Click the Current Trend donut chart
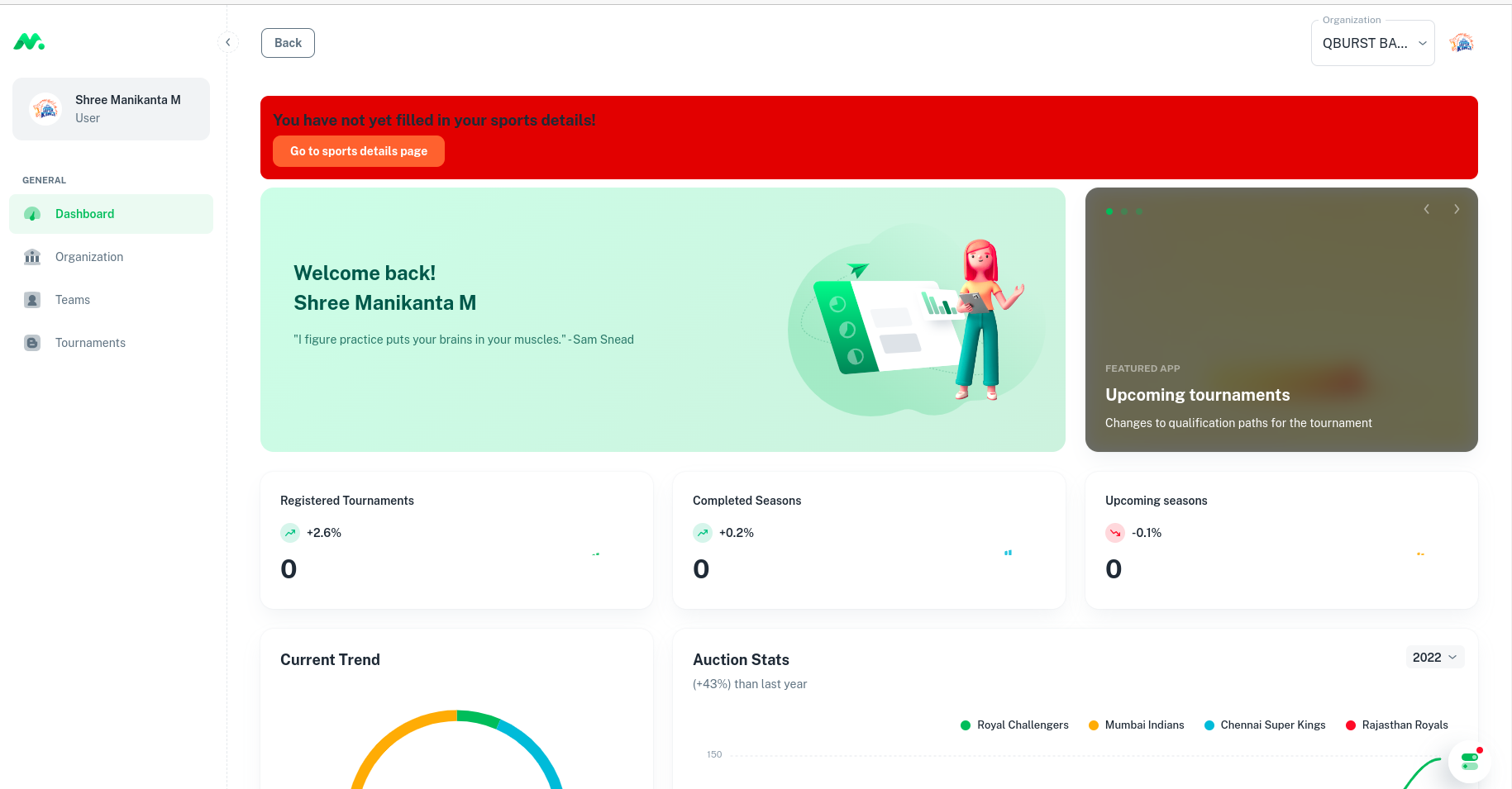 tap(456, 749)
